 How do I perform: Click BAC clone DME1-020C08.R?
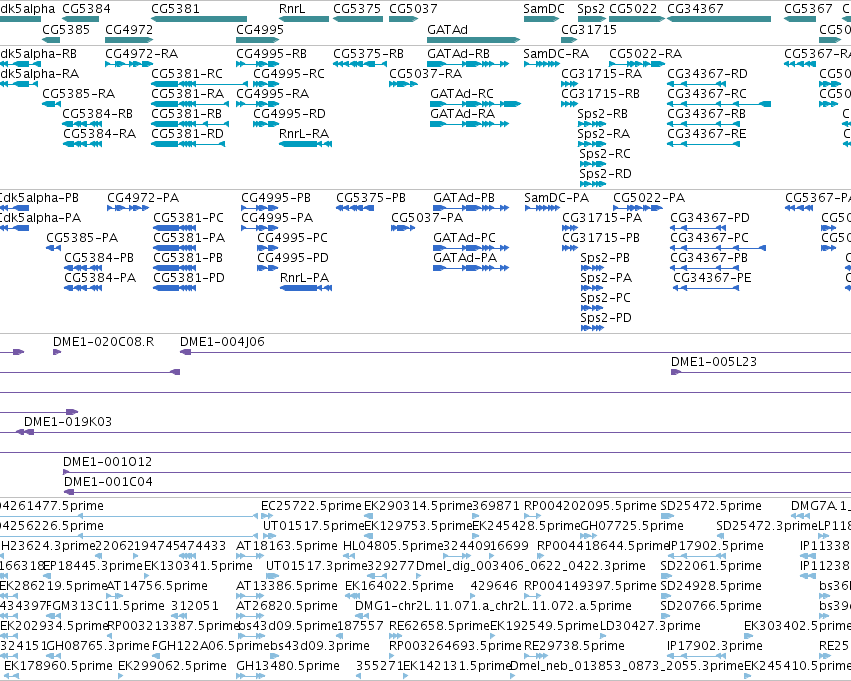point(57,352)
